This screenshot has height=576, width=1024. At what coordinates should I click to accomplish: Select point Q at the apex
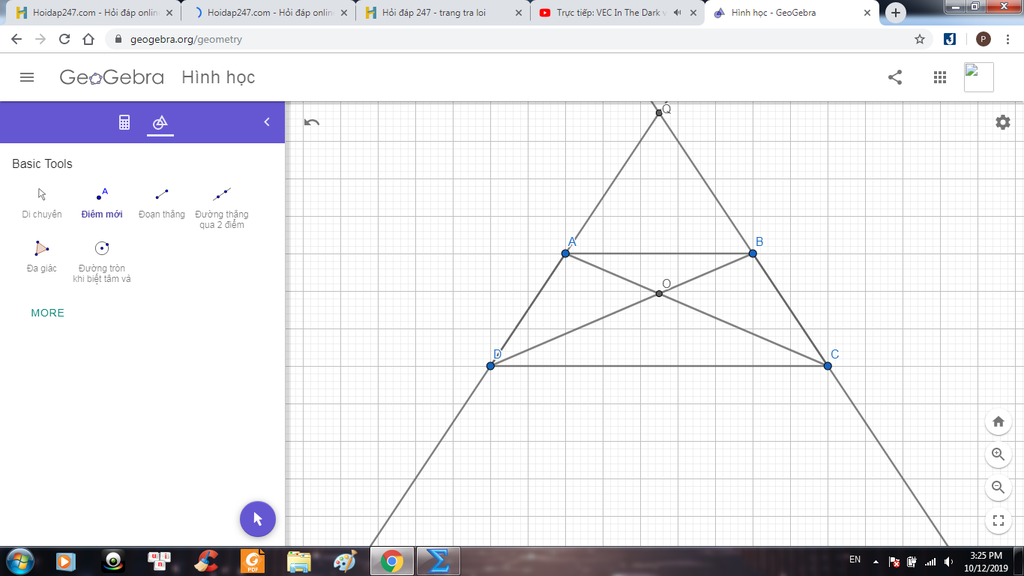click(x=659, y=113)
